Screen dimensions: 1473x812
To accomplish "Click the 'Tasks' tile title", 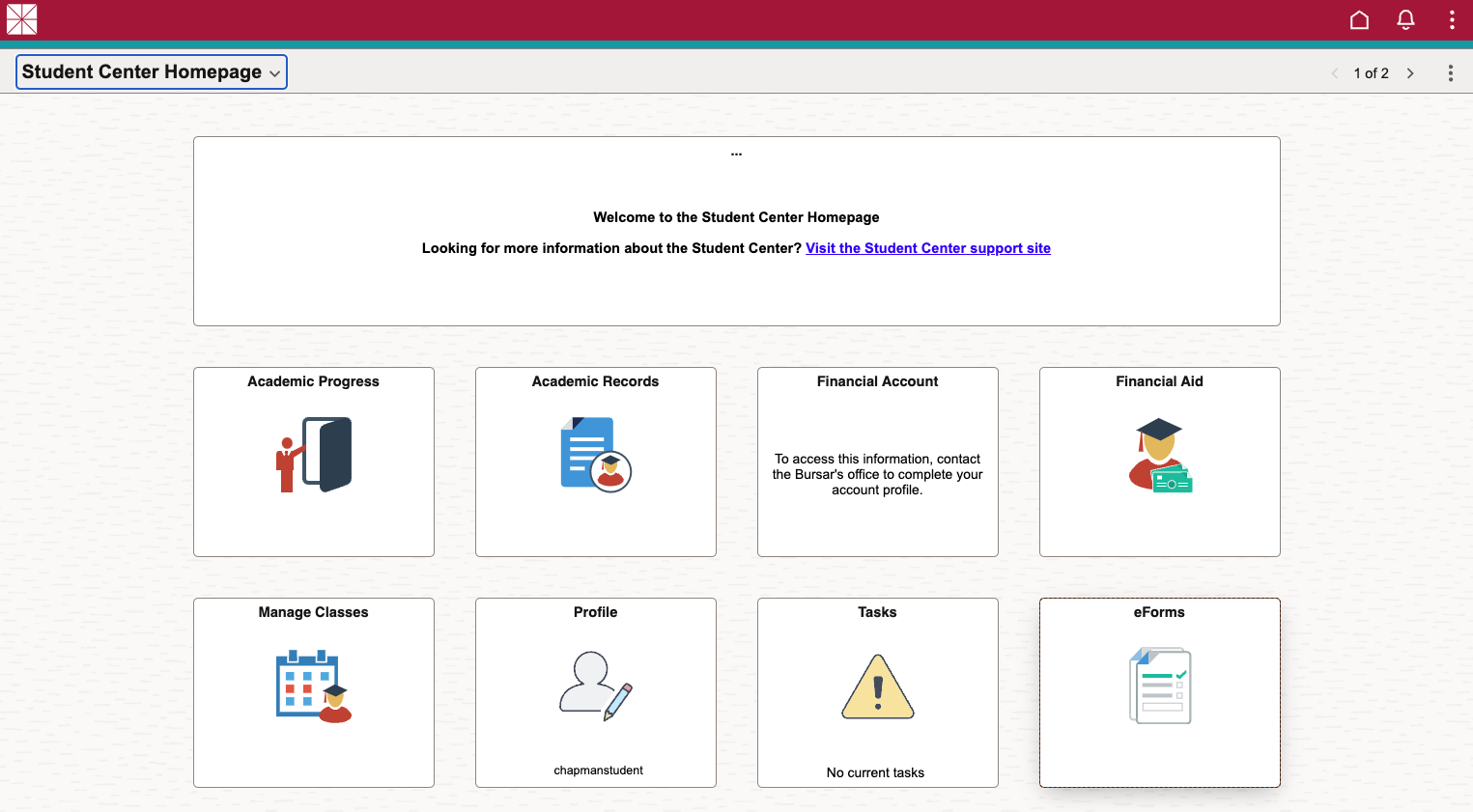I will [x=878, y=612].
